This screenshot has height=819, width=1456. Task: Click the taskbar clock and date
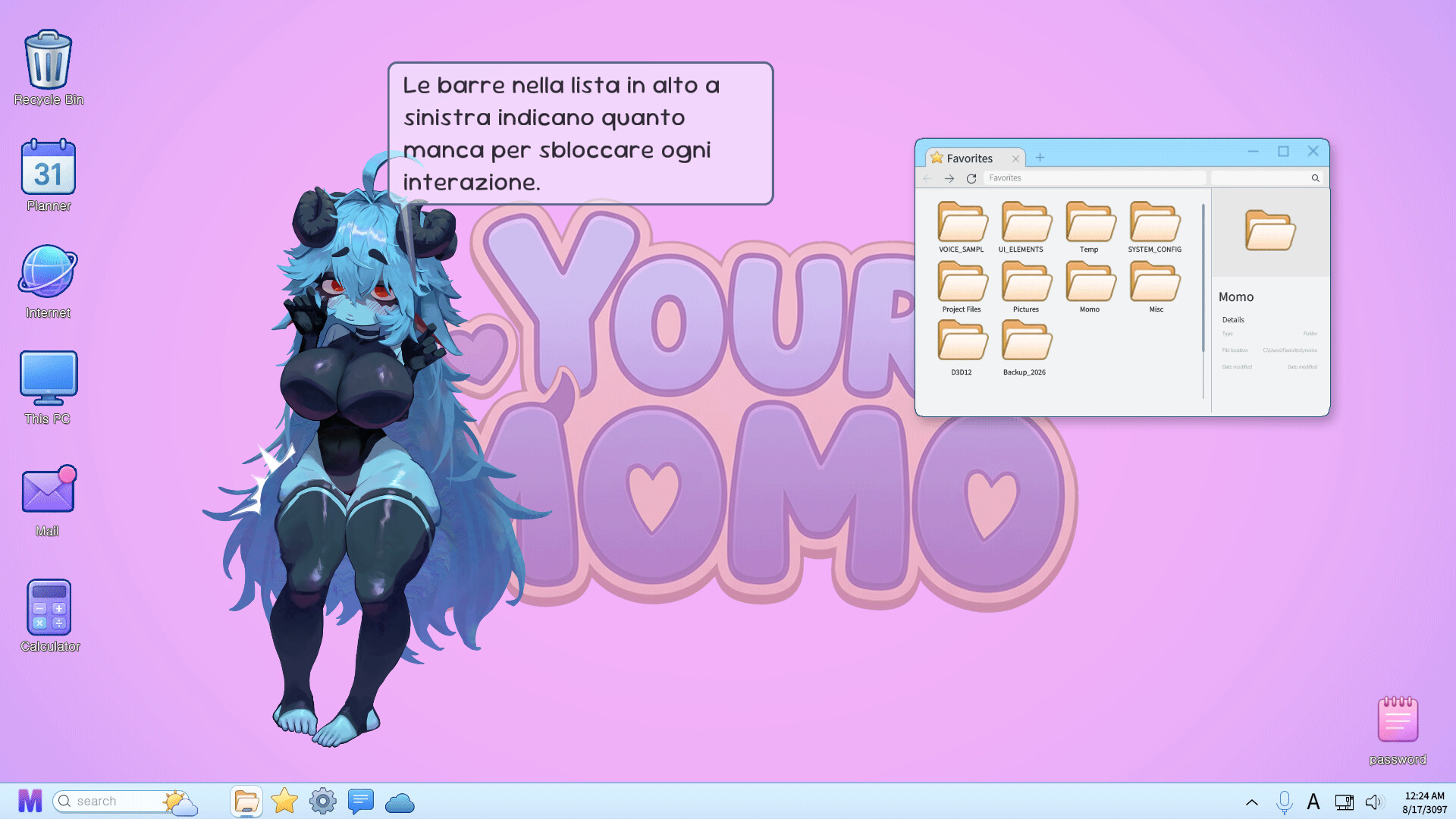(x=1424, y=802)
